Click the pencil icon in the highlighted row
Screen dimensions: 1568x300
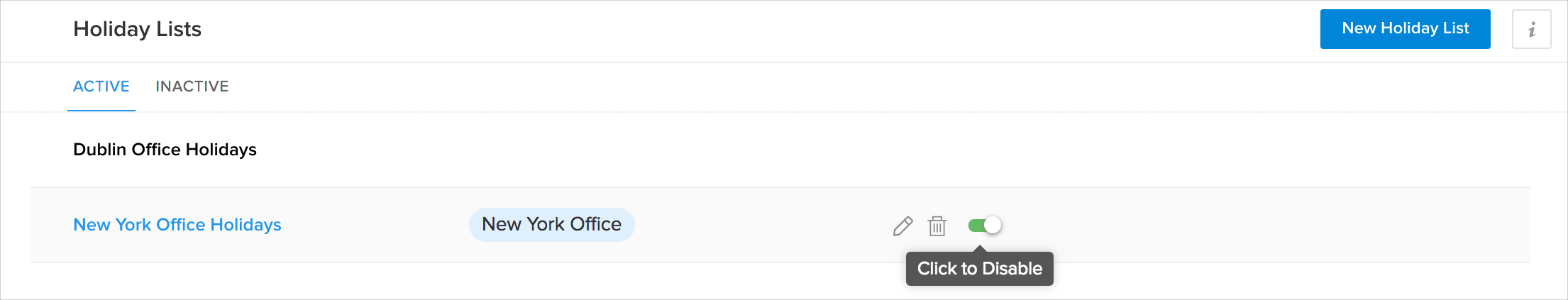pos(902,226)
